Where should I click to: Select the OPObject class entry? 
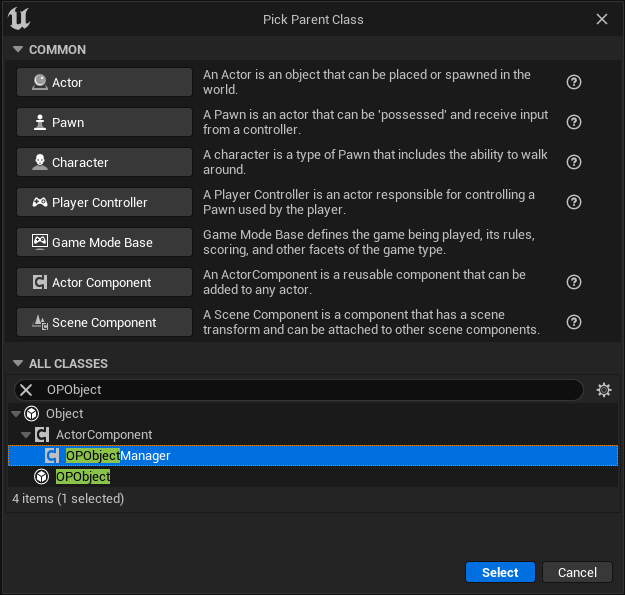coord(83,477)
